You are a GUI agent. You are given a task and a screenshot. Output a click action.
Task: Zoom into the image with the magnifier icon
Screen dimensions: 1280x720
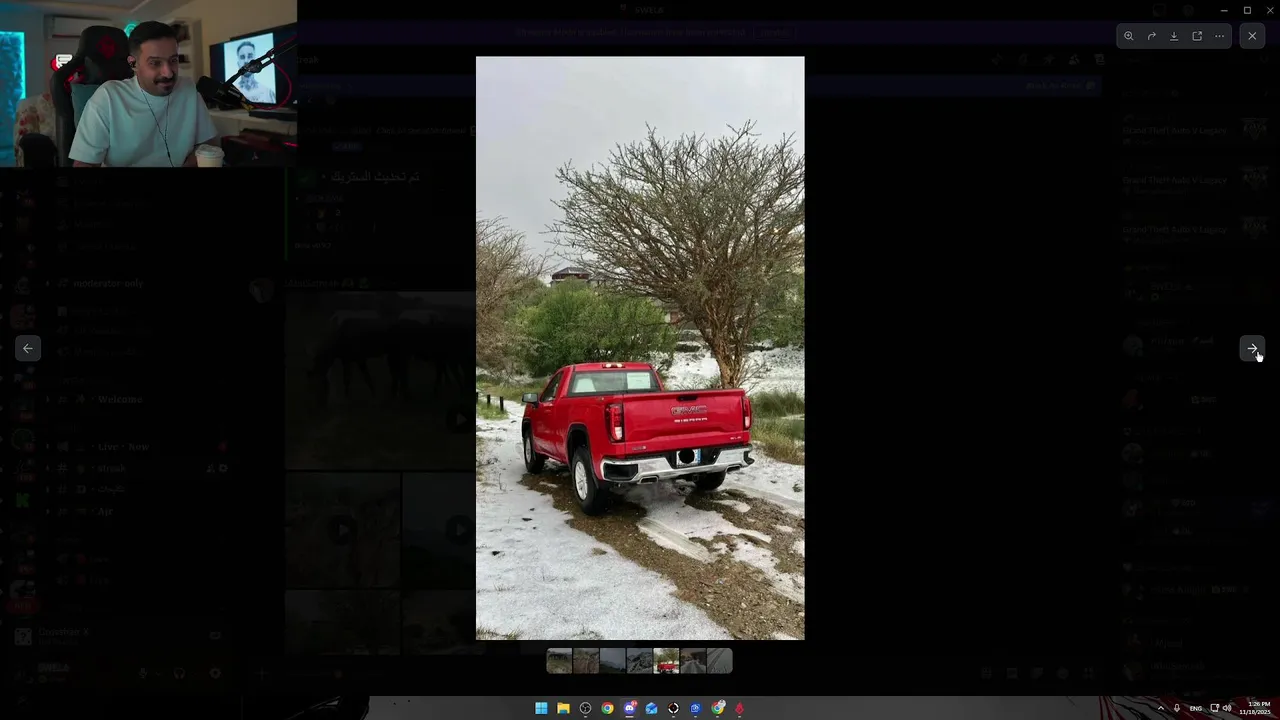coord(1129,36)
